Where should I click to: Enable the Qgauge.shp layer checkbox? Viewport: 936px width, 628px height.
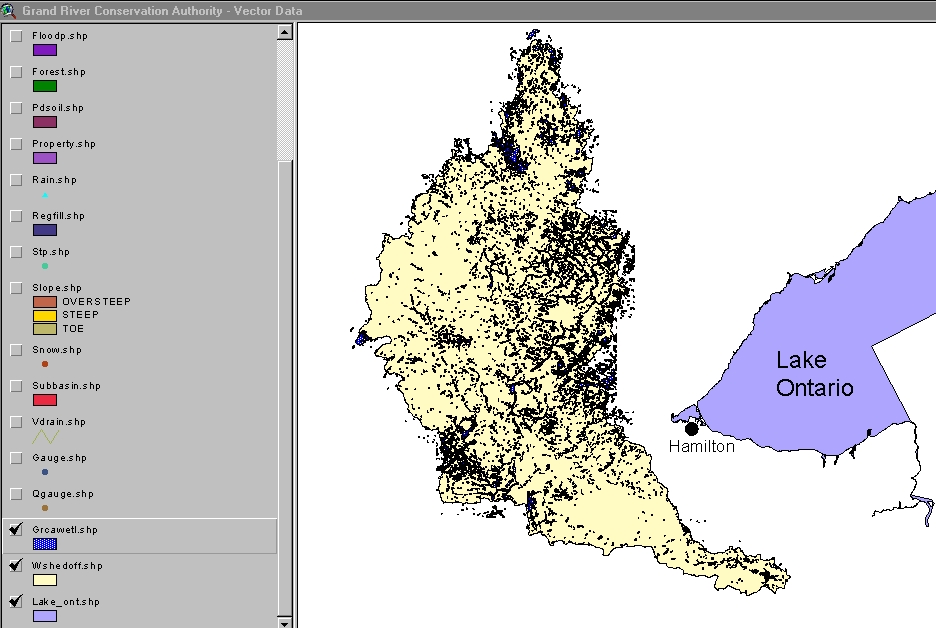pyautogui.click(x=16, y=494)
